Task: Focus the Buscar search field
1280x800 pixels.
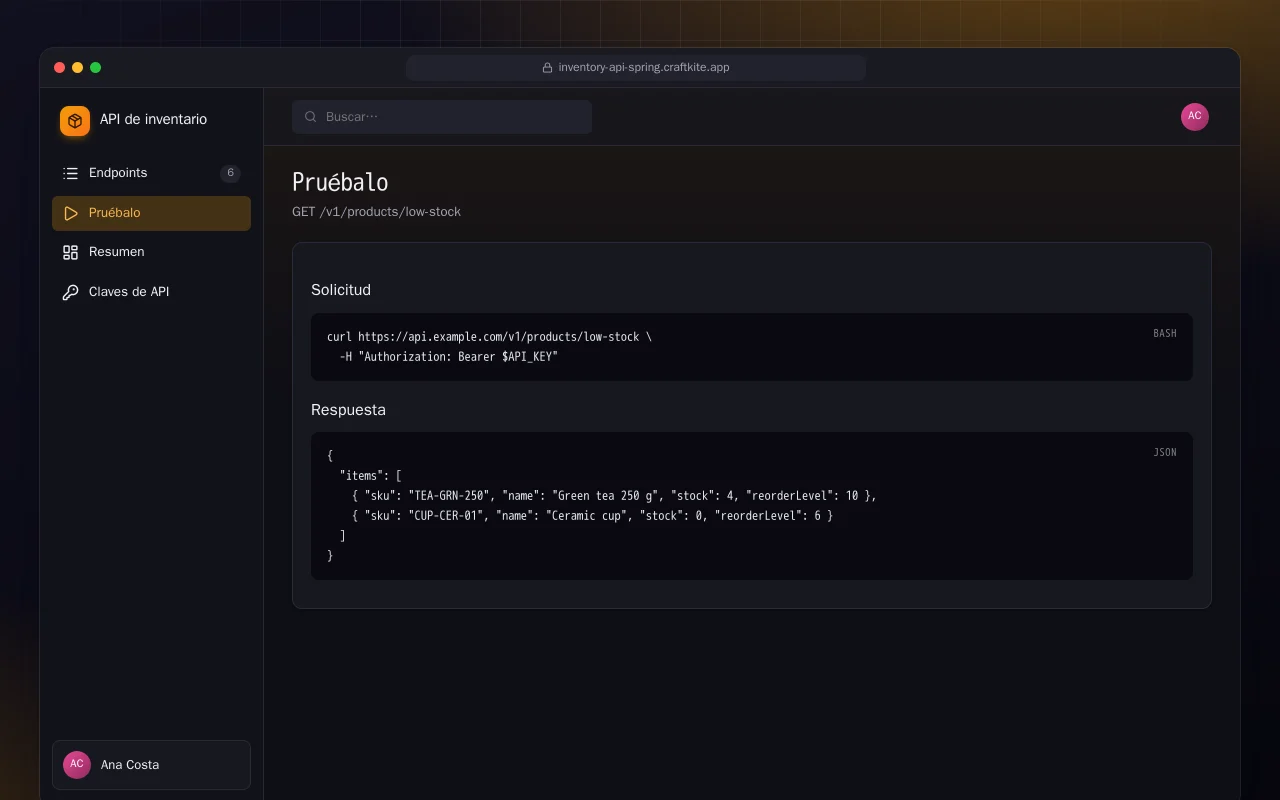Action: coord(442,117)
